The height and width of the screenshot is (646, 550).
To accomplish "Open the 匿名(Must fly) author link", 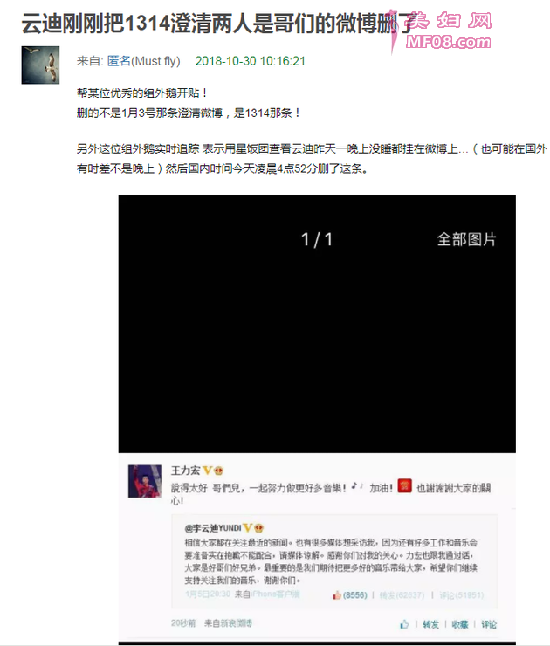I will pos(143,61).
